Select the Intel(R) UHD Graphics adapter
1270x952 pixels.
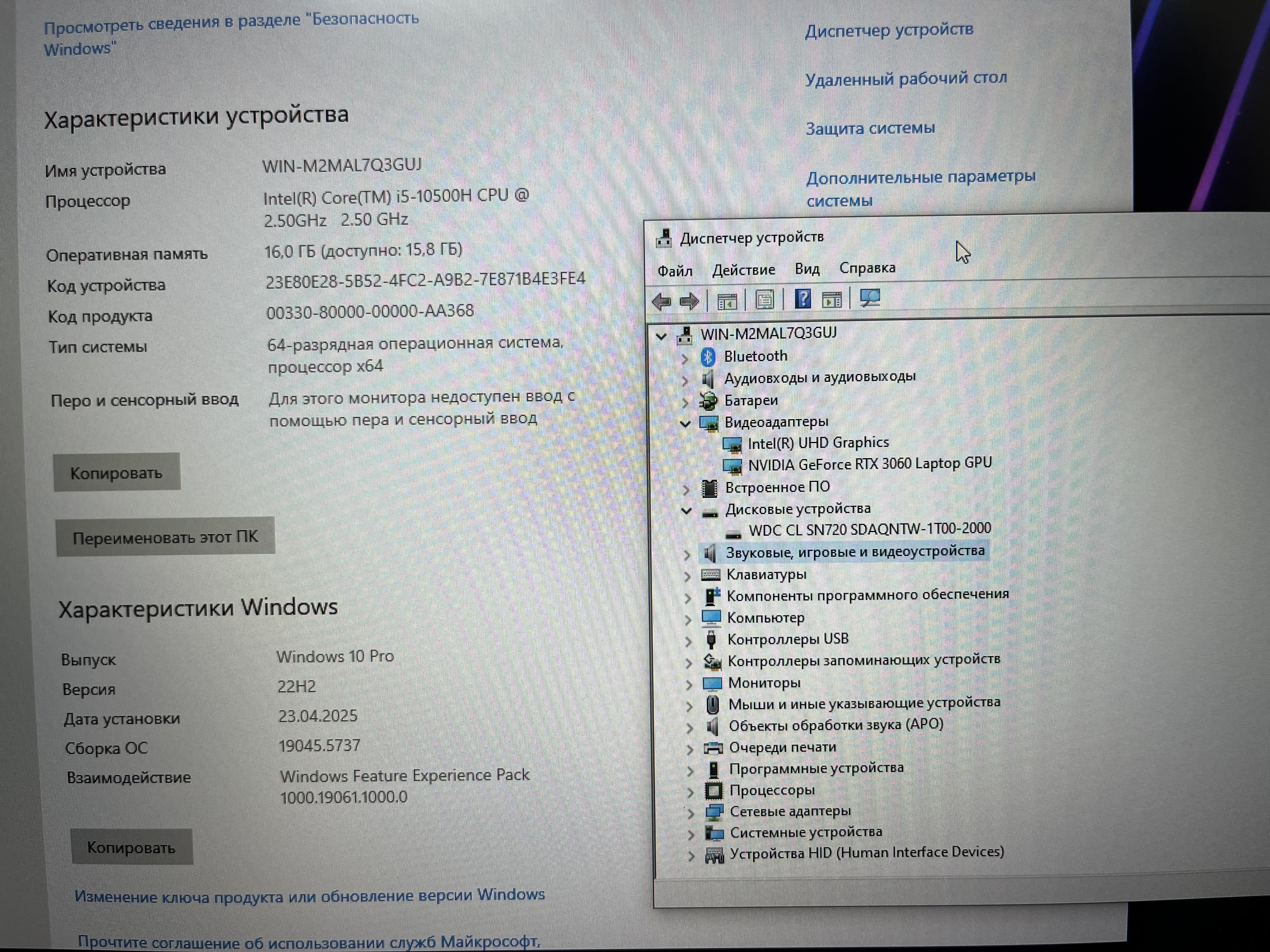click(818, 443)
